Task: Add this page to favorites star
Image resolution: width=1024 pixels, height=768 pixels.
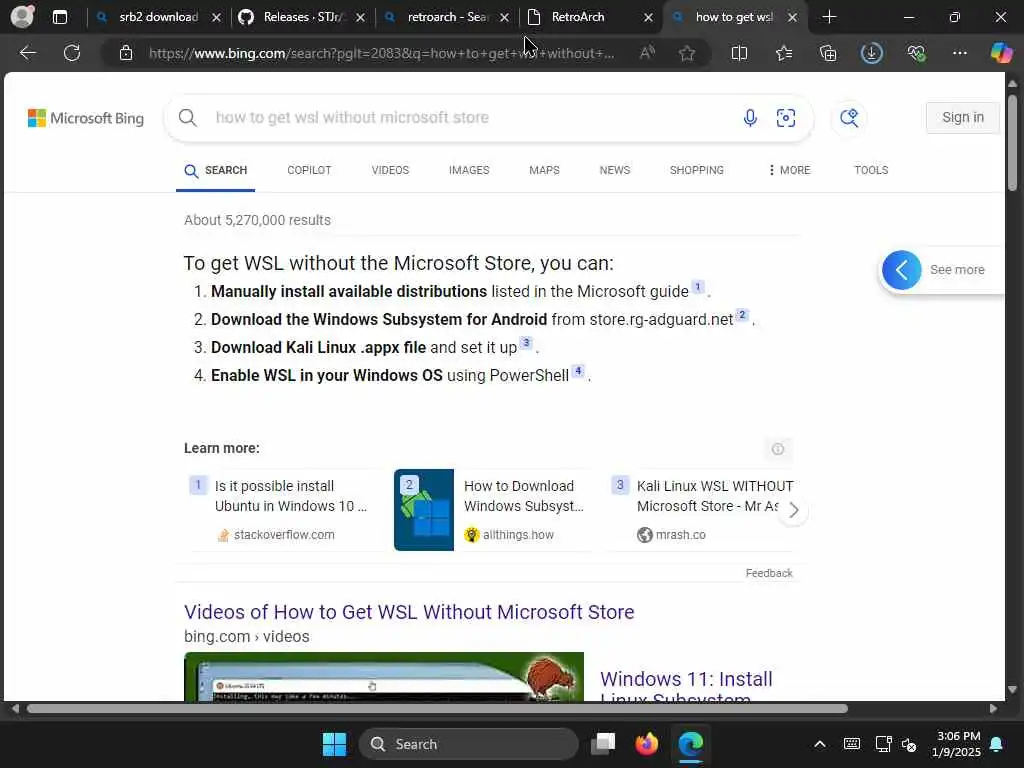Action: 686,53
